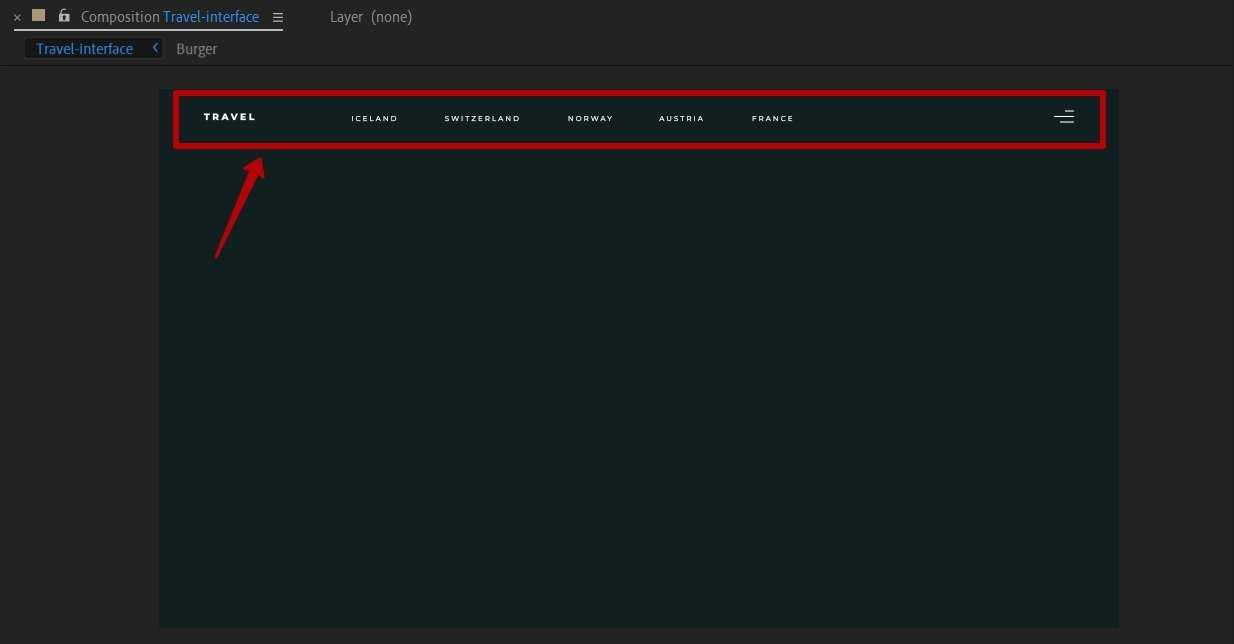This screenshot has width=1234, height=644.
Task: Click the ICELAND nav item
Action: (374, 118)
